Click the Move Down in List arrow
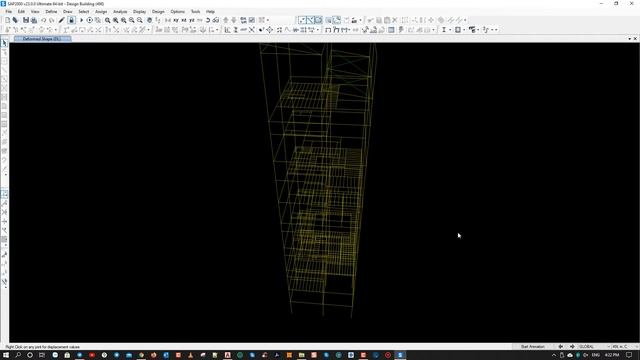The image size is (640, 360). [234, 20]
